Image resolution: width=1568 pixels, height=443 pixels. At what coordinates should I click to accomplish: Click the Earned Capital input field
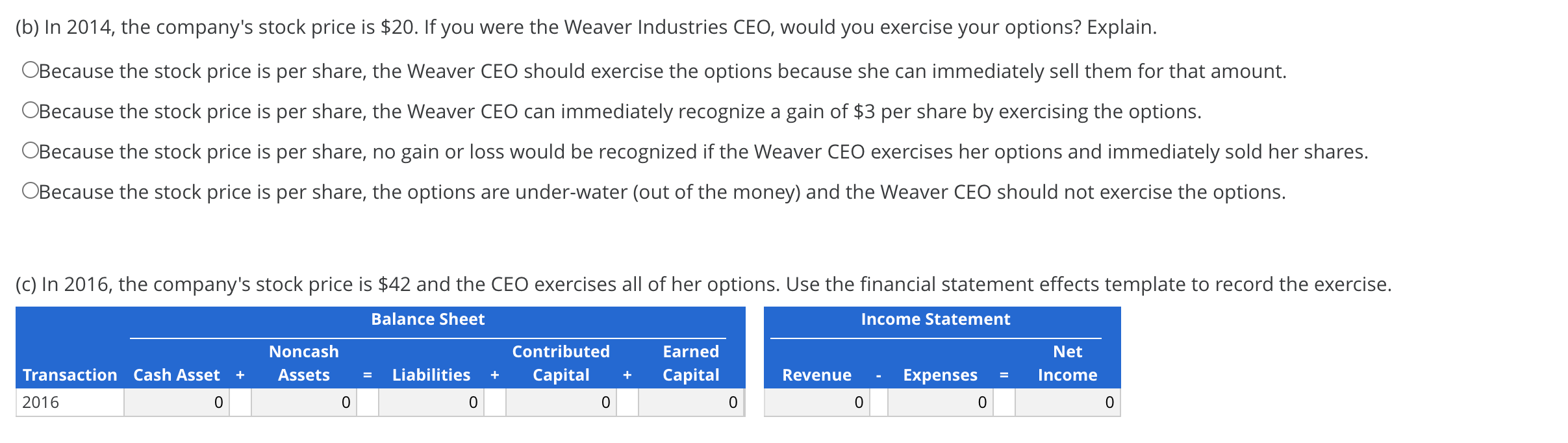tap(690, 403)
